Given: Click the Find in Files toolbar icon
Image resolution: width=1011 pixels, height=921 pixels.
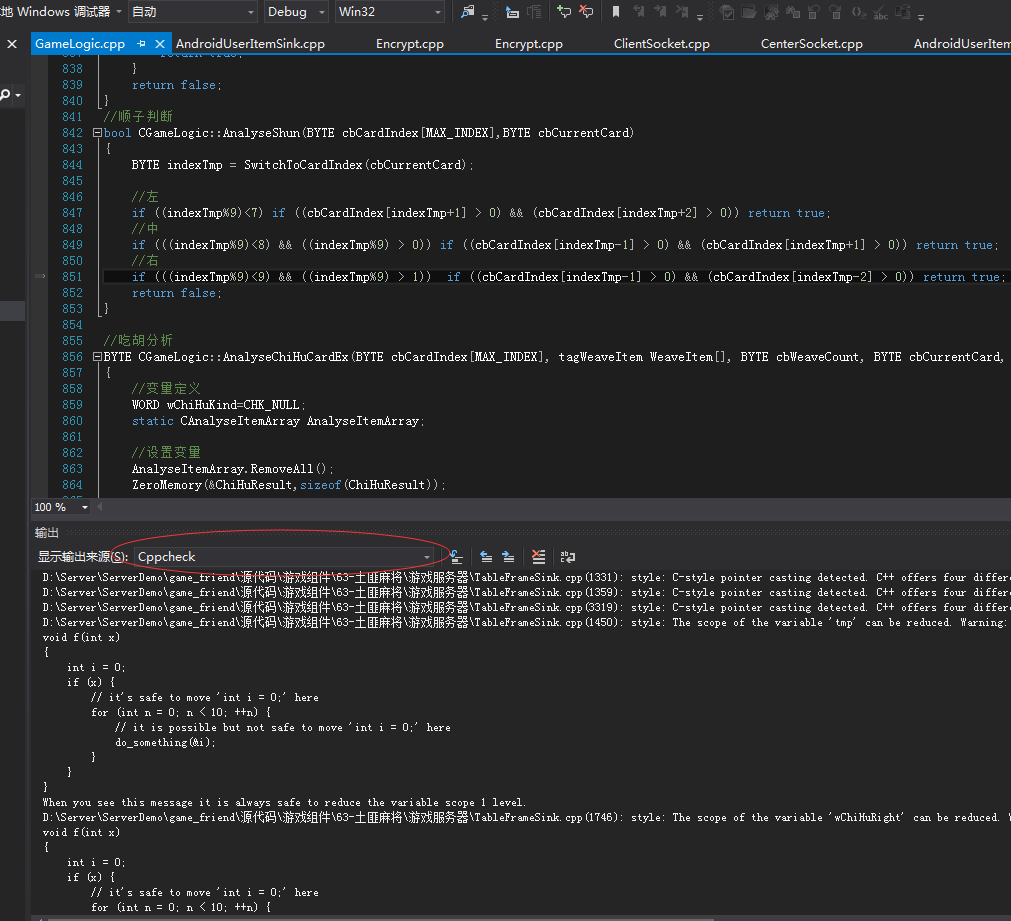Looking at the screenshot, I should click(467, 12).
